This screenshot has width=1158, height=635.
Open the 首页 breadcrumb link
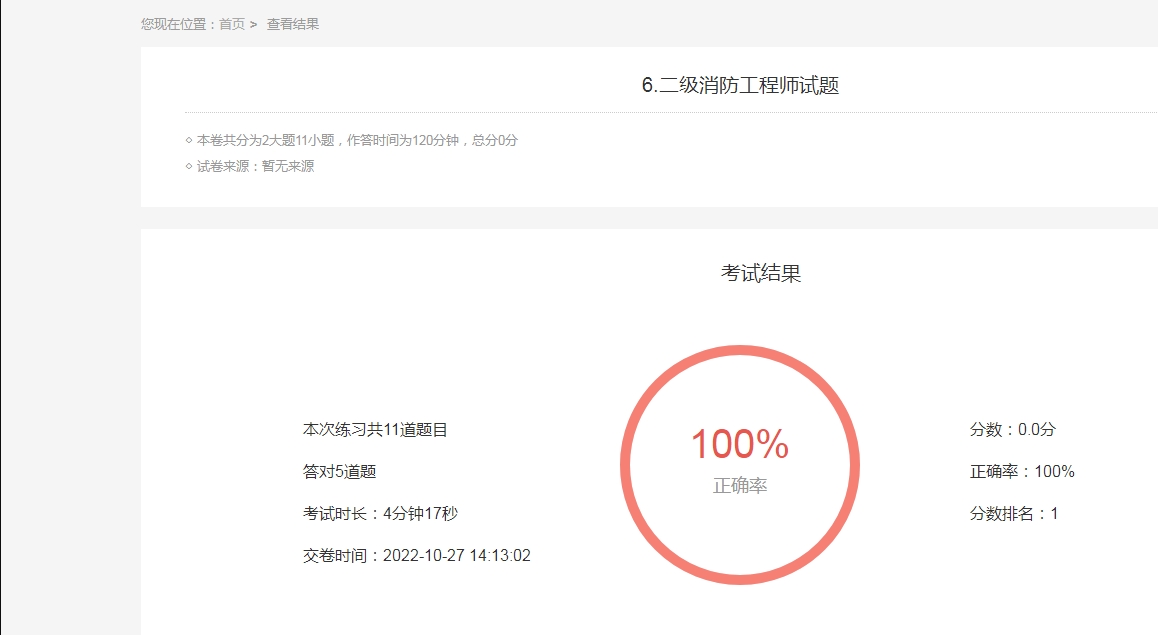pyautogui.click(x=232, y=24)
